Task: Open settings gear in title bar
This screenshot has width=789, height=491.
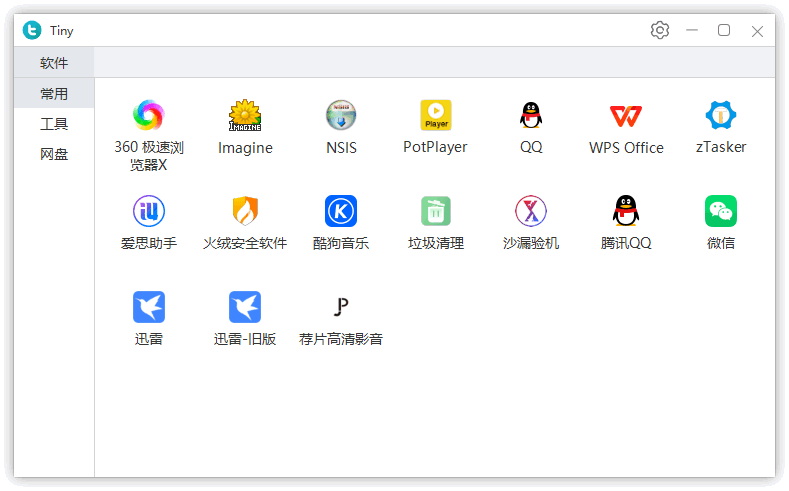Action: coord(659,30)
